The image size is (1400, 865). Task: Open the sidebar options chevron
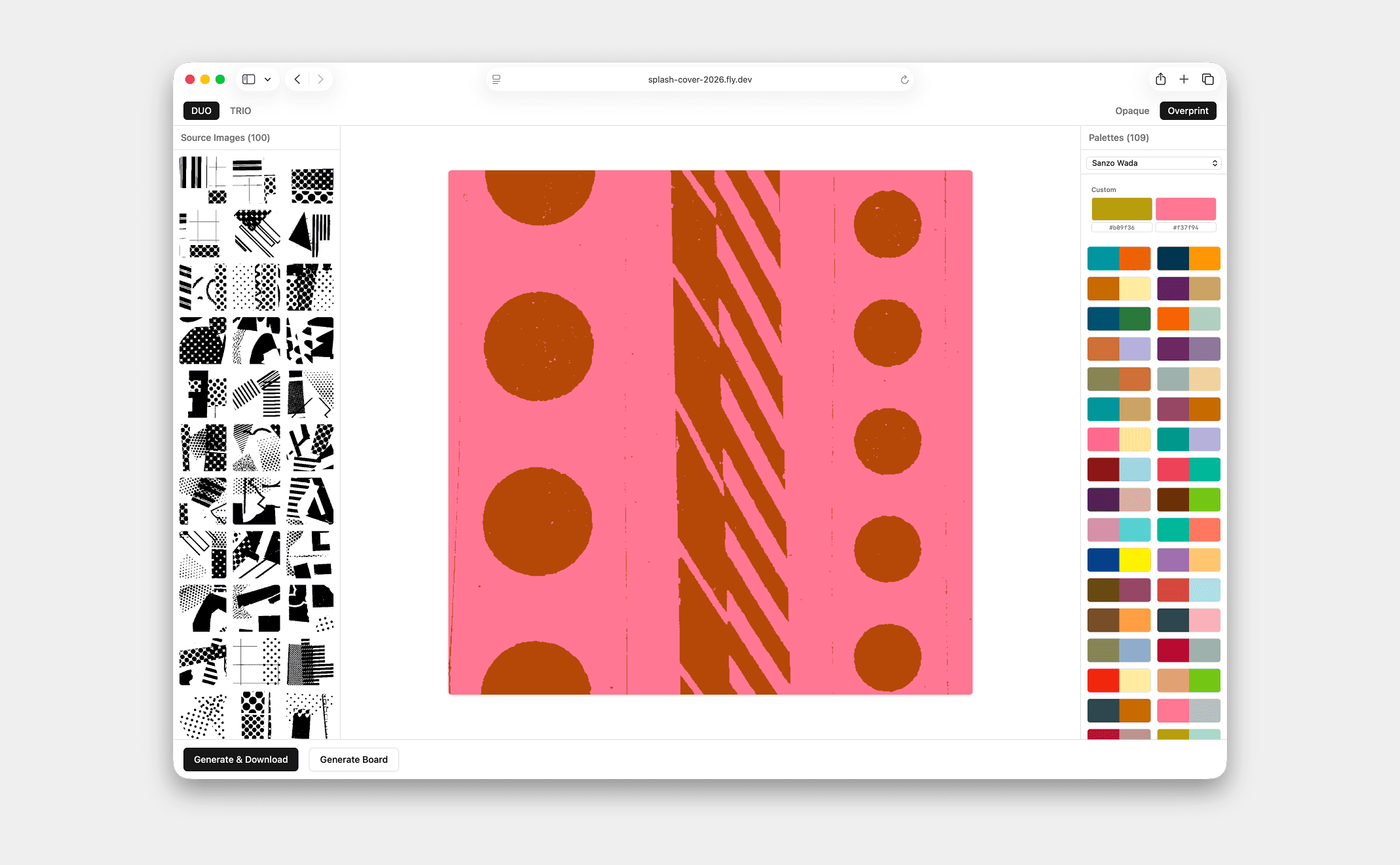pos(267,79)
